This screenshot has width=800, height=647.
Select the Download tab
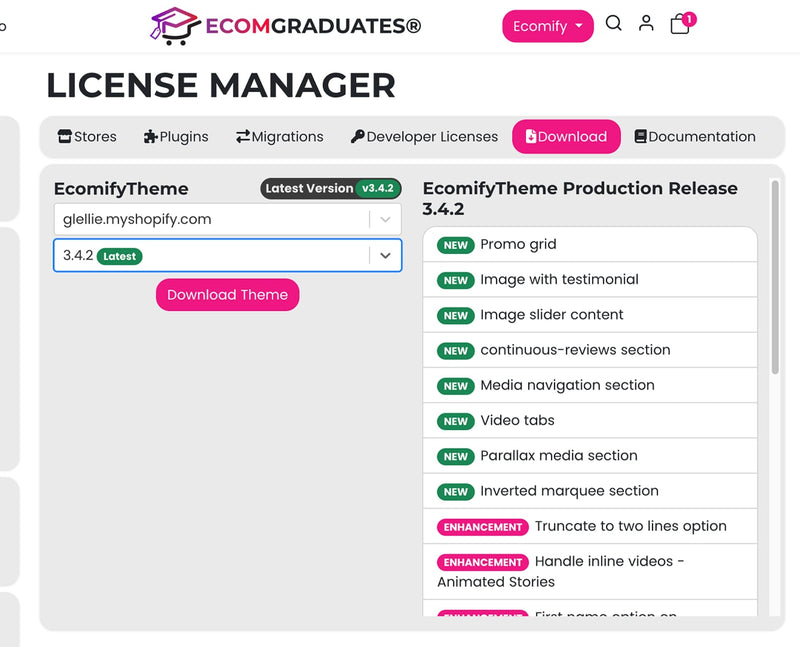(x=566, y=137)
